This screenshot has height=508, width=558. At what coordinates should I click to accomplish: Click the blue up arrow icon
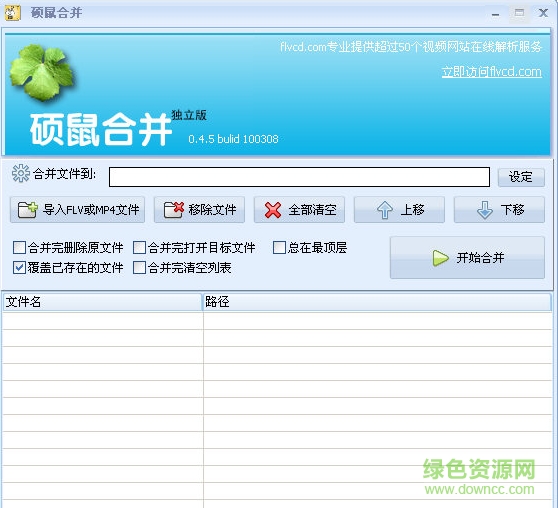[x=385, y=210]
